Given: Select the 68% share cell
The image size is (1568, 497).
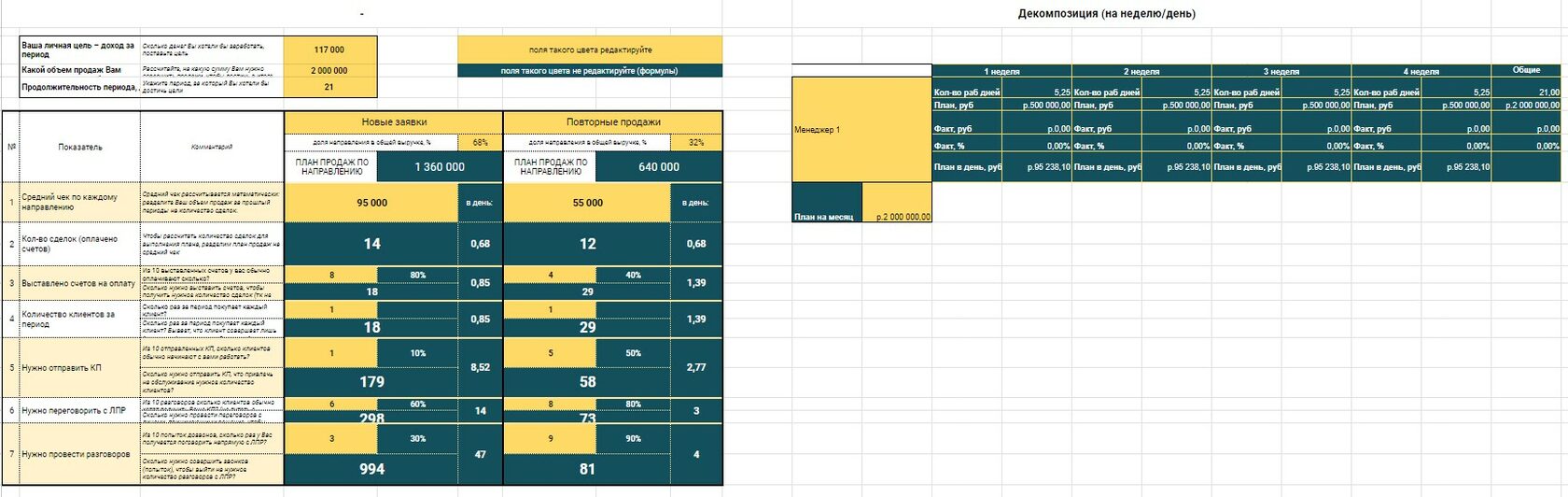Looking at the screenshot, I should click(x=480, y=142).
